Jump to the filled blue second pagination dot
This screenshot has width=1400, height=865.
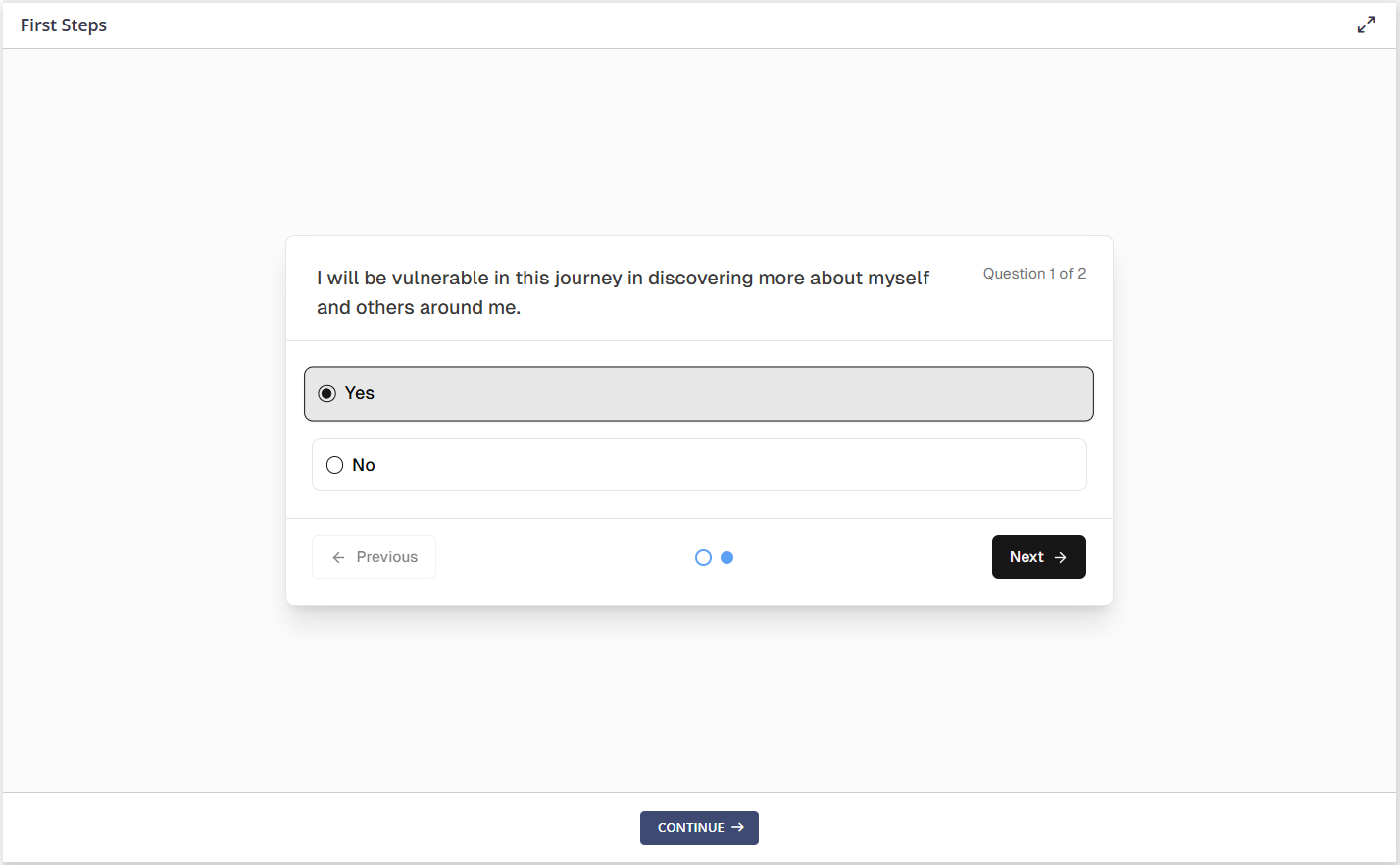(727, 557)
